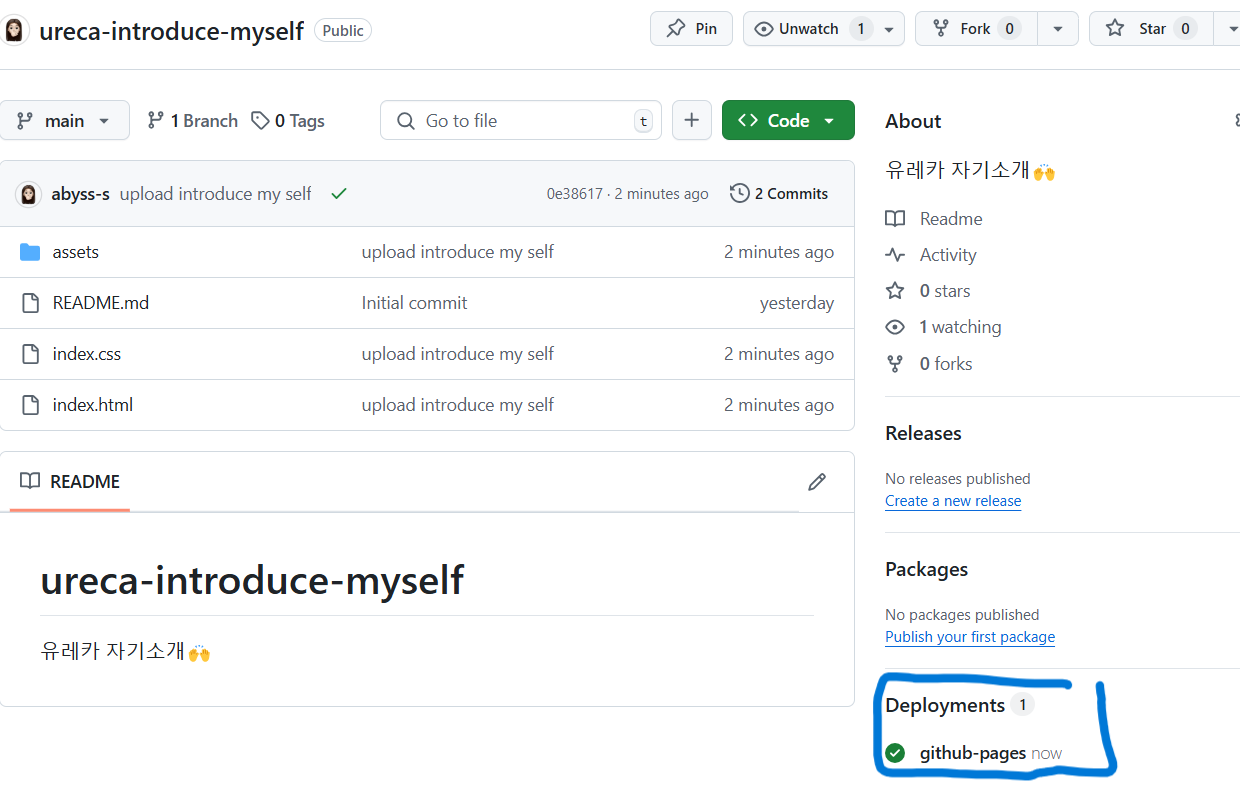This screenshot has width=1240, height=790.
Task: Click the abyss-s commit author avatar
Action: (x=28, y=194)
